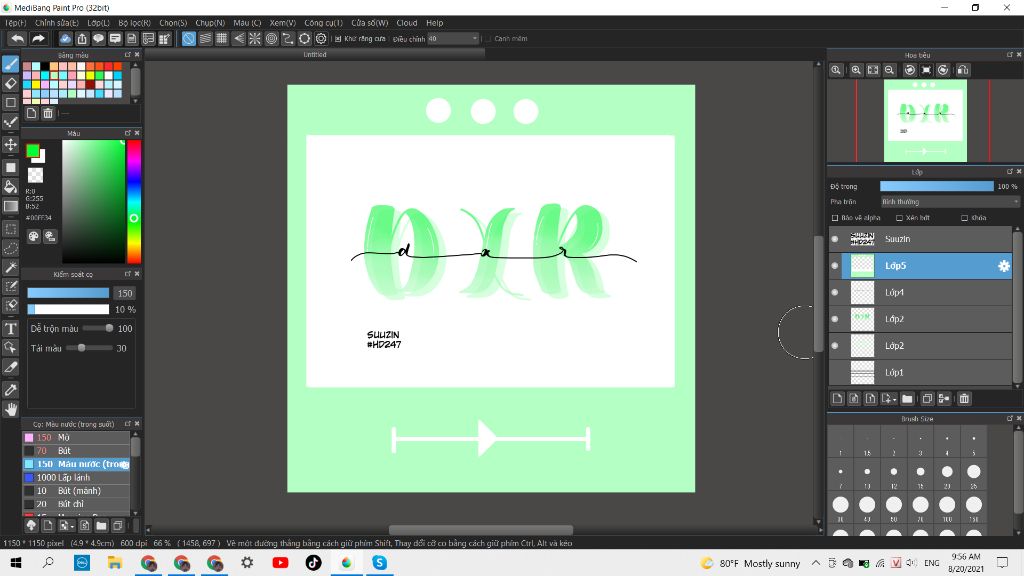Toggle the Xén bớt checkbox
This screenshot has height=576, width=1024.
899,218
